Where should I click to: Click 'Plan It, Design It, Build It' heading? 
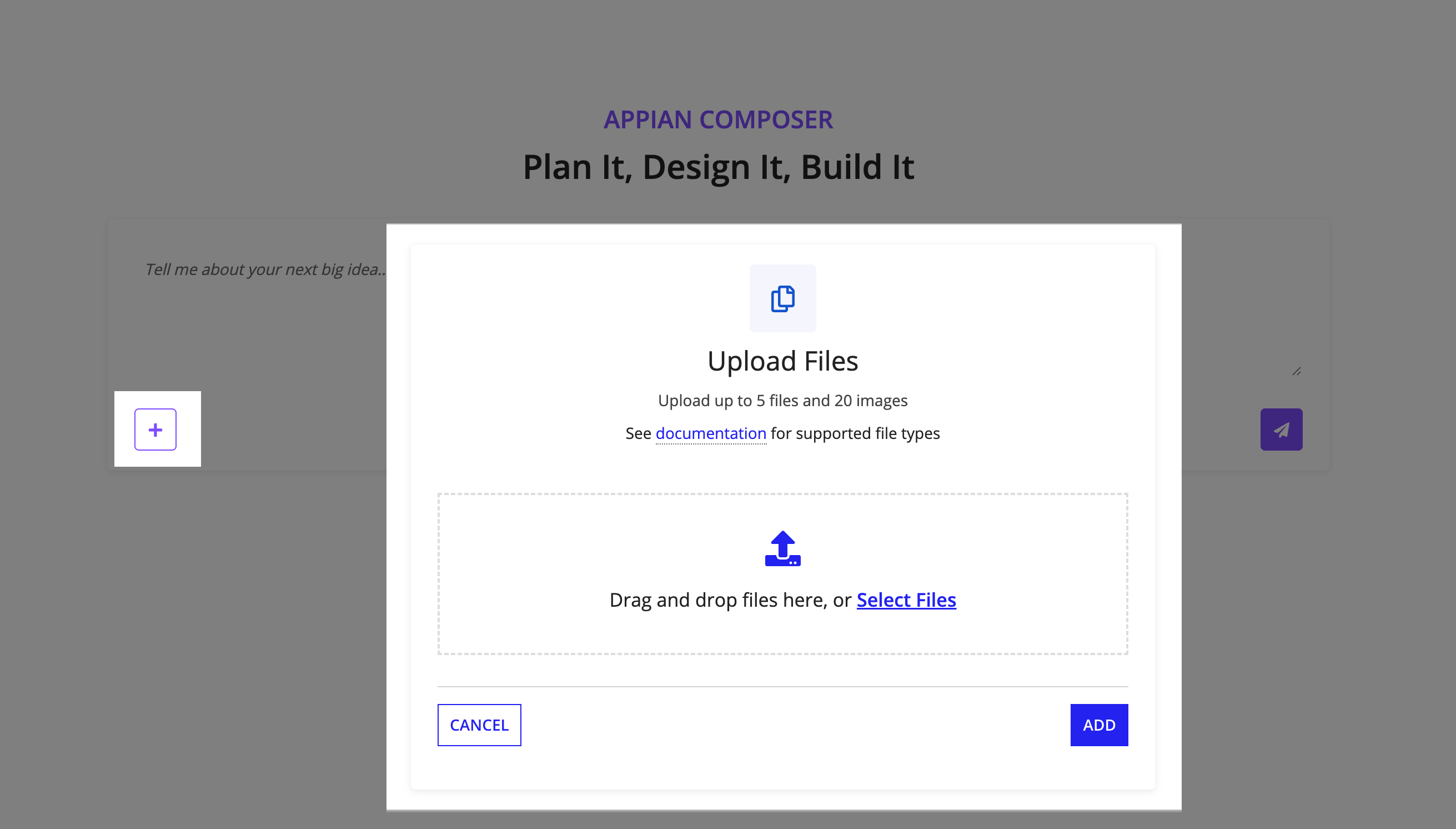[718, 167]
